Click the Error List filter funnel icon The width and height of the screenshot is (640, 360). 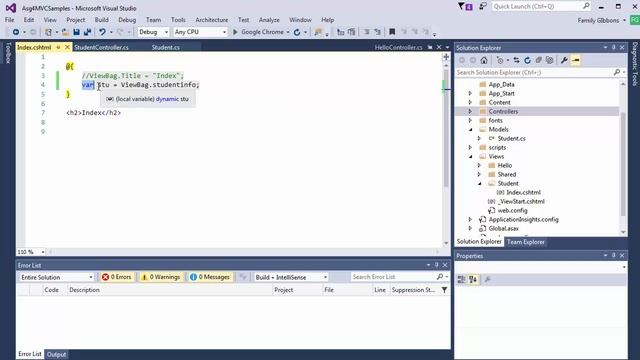pyautogui.click(x=444, y=290)
